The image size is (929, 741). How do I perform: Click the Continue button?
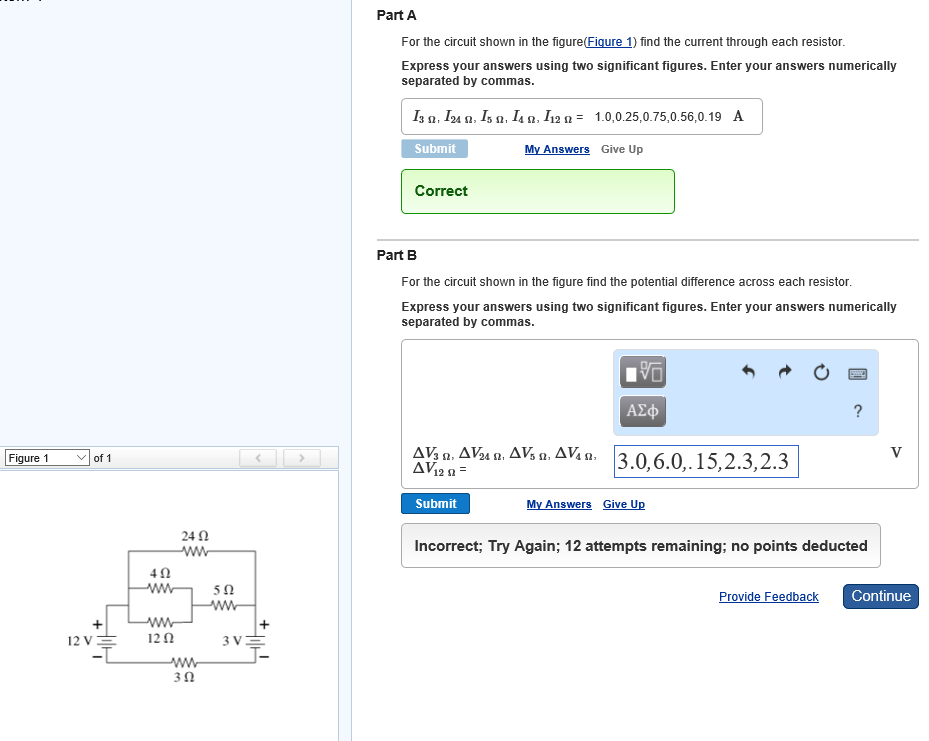point(880,596)
